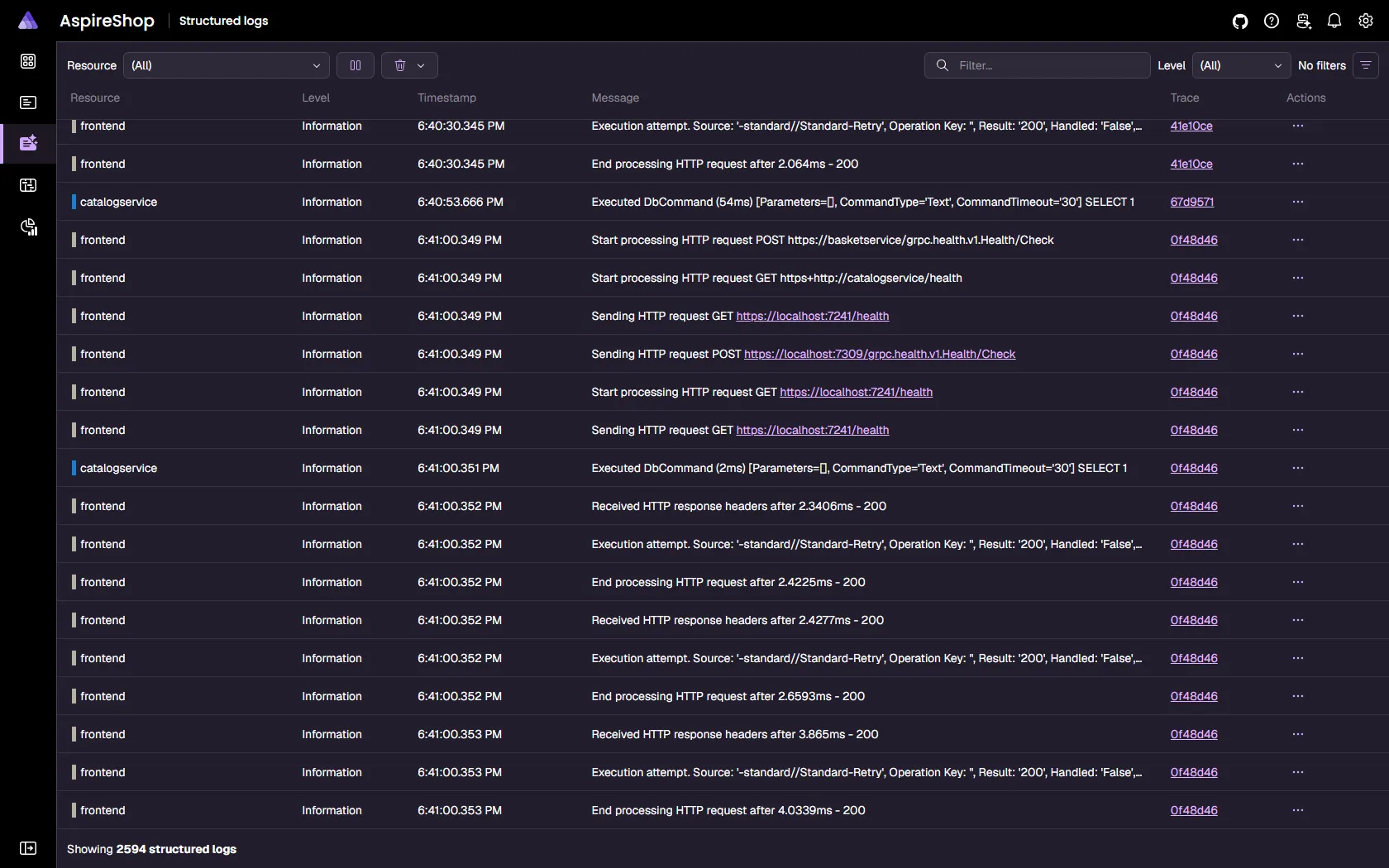The height and width of the screenshot is (868, 1389).
Task: Pause incoming structured logs
Action: (x=356, y=65)
